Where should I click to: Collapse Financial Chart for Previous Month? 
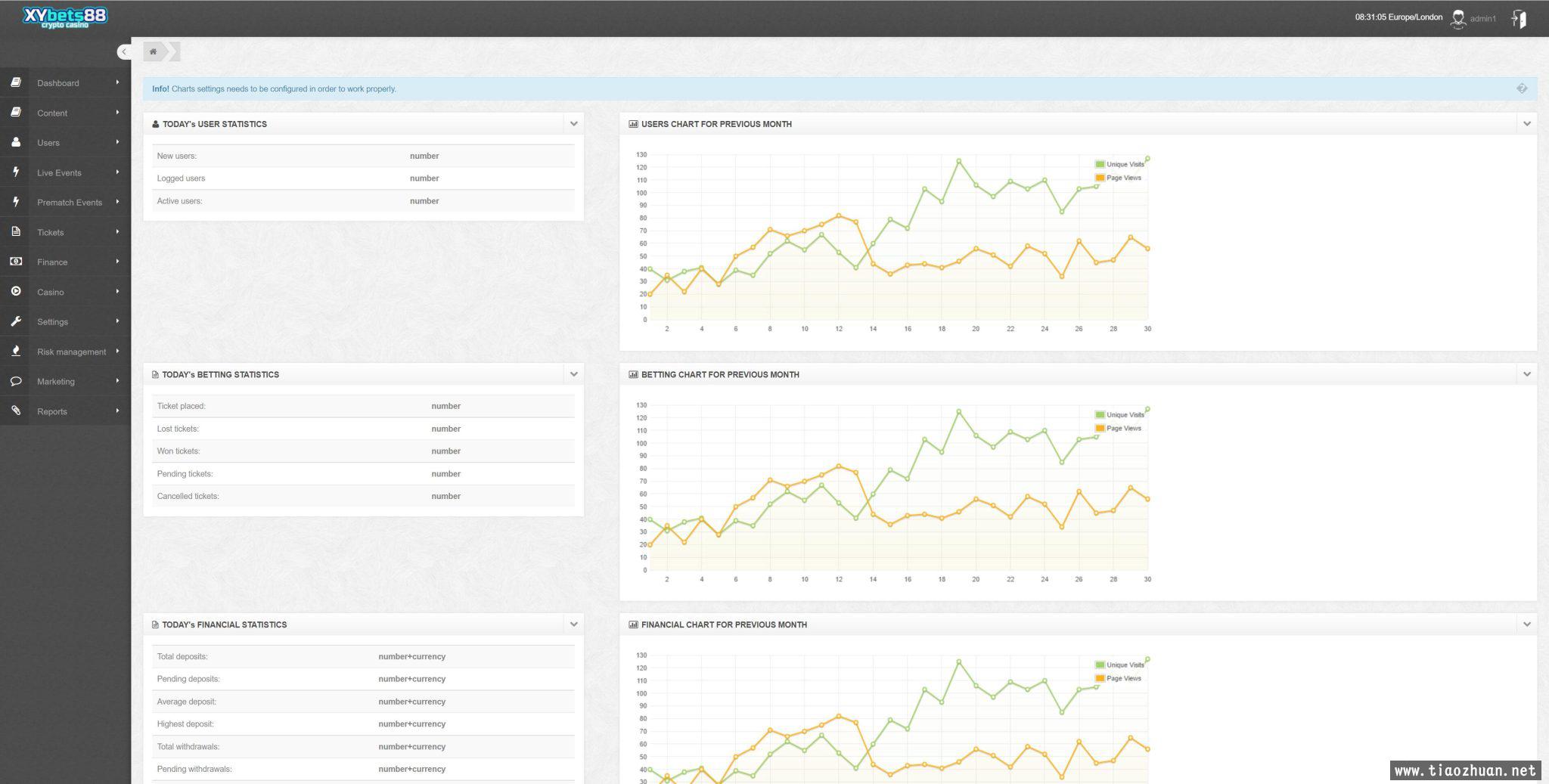point(1526,624)
